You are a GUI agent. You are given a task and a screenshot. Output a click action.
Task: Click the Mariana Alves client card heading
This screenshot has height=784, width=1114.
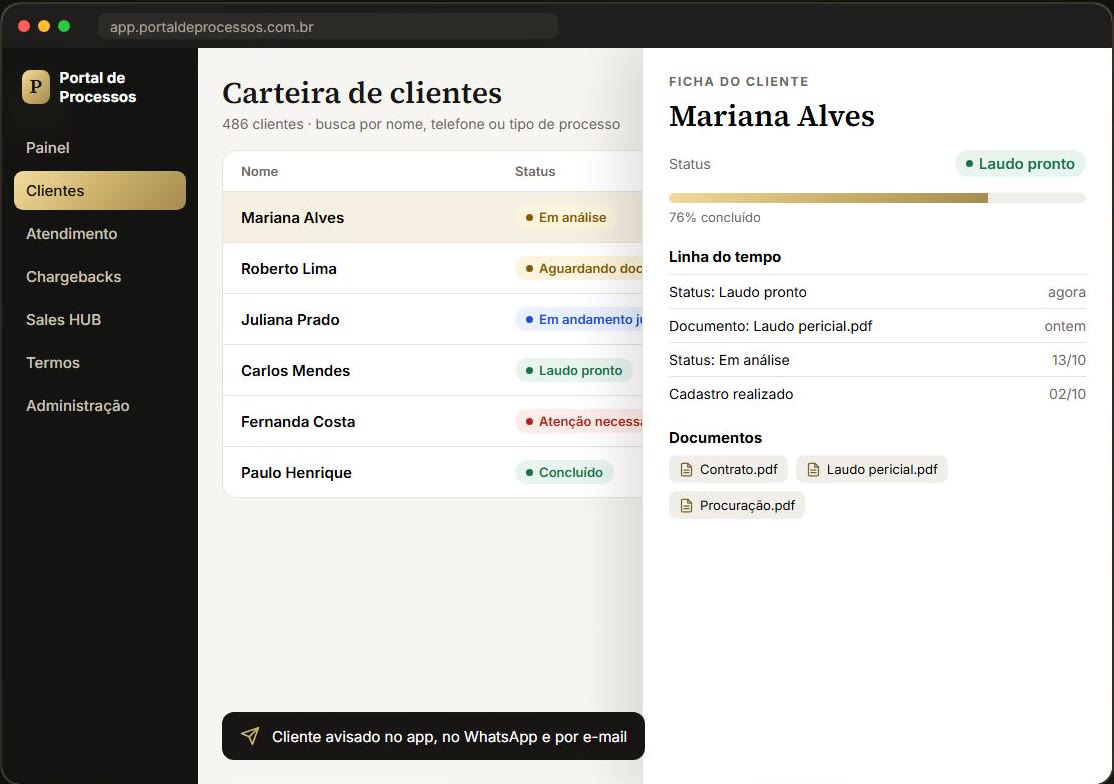tap(772, 116)
